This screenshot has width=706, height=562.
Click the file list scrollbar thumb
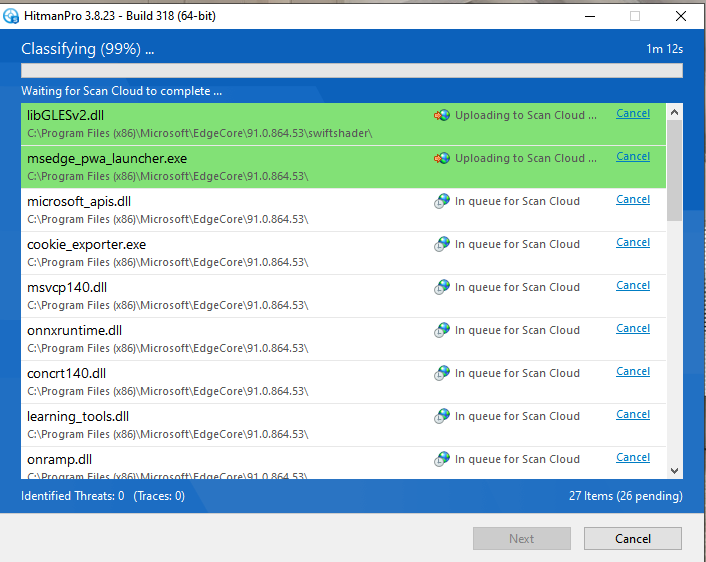coord(674,170)
